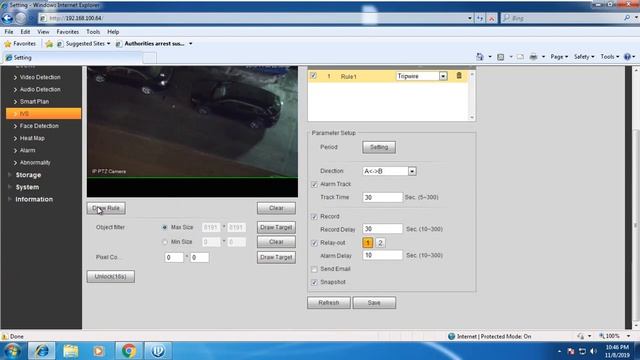The width and height of the screenshot is (640, 360).
Task: Open the Safety toolbar dropdown
Action: (x=584, y=57)
